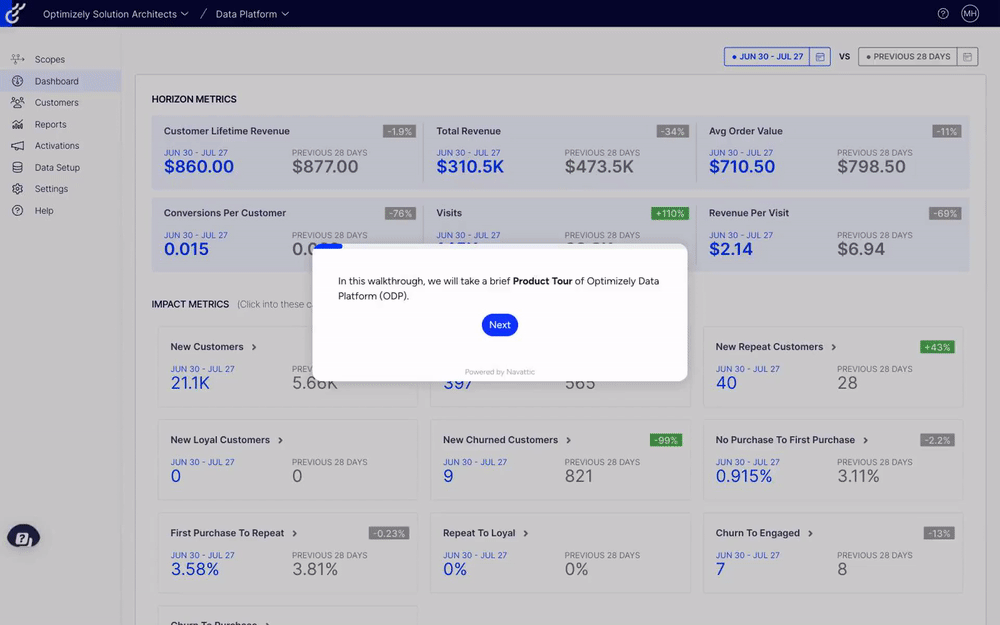Click the 821 previous churned customers value
The width and height of the screenshot is (1000, 625).
(578, 476)
